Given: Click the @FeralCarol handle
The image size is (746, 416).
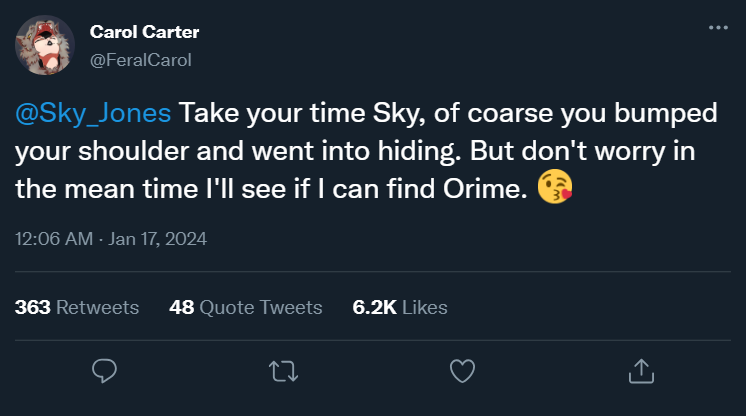Looking at the screenshot, I should [x=140, y=60].
